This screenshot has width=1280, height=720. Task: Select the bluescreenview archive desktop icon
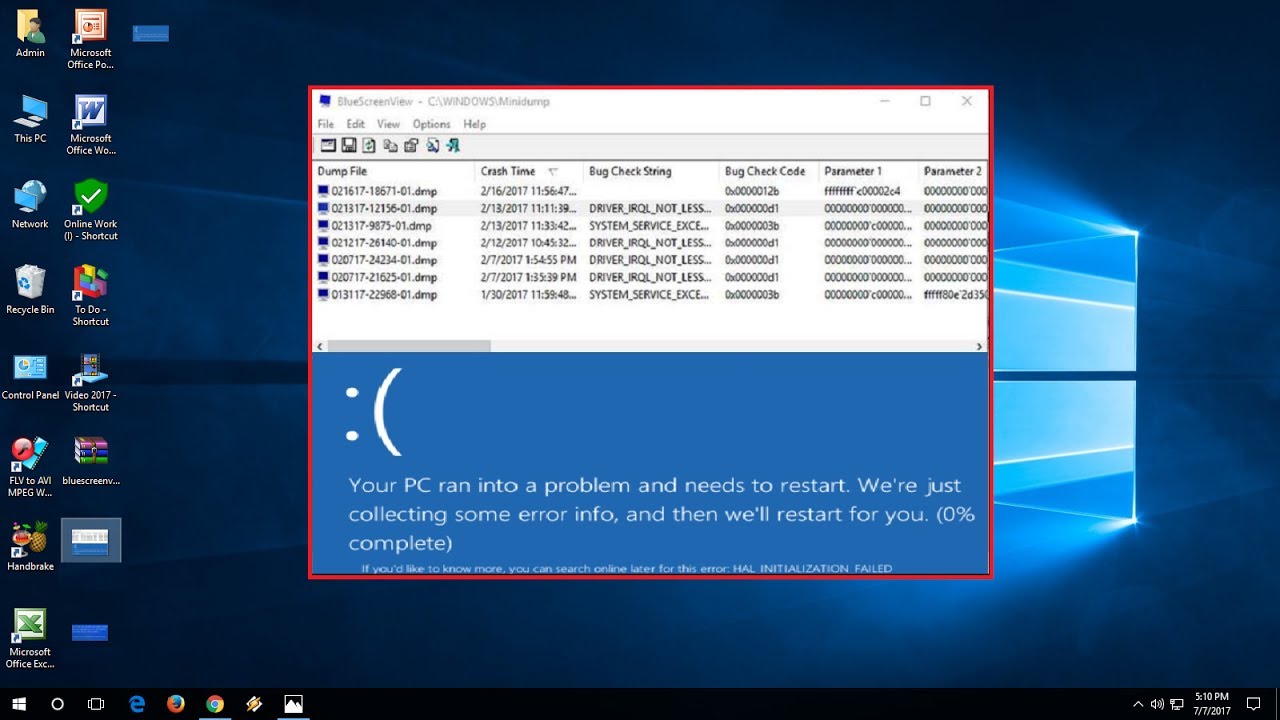click(91, 462)
